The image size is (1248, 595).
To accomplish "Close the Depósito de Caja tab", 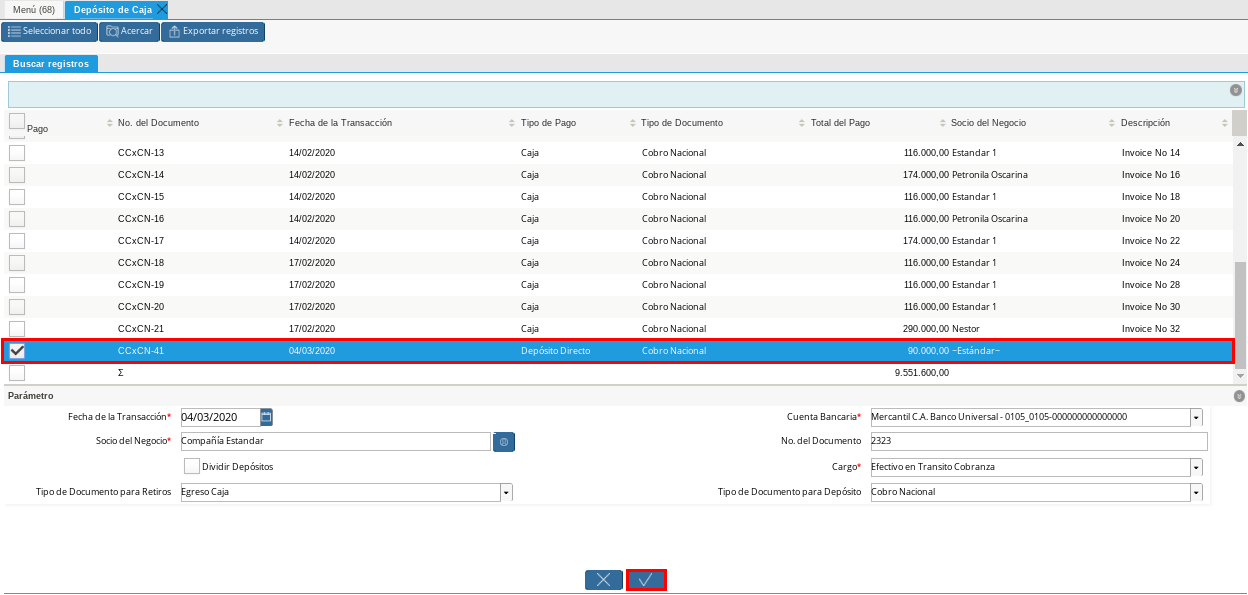I will pos(162,9).
